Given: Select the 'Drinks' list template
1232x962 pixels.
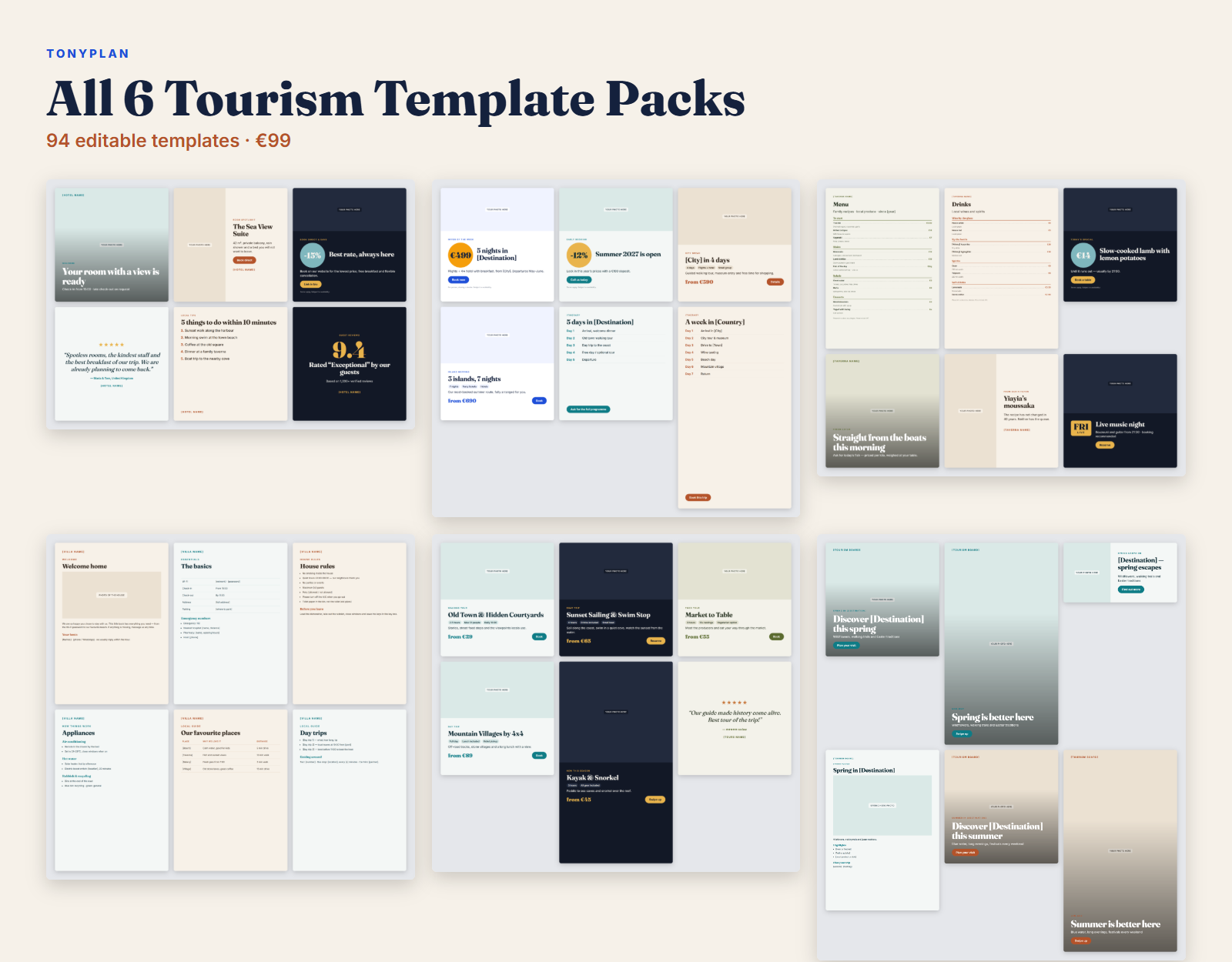Looking at the screenshot, I should [x=1002, y=269].
